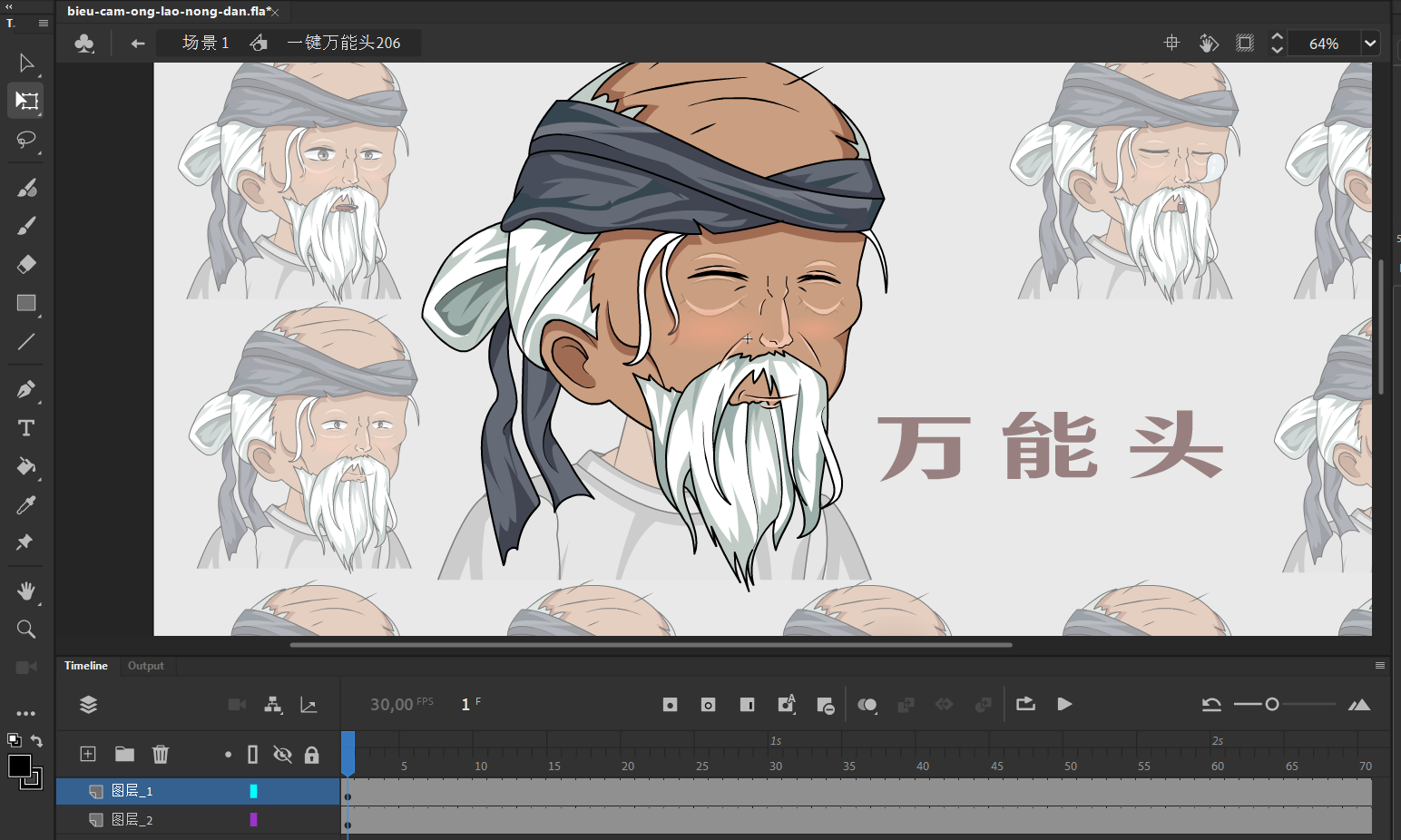Go back to 场景 1 scene
This screenshot has height=840, width=1401.
click(205, 43)
